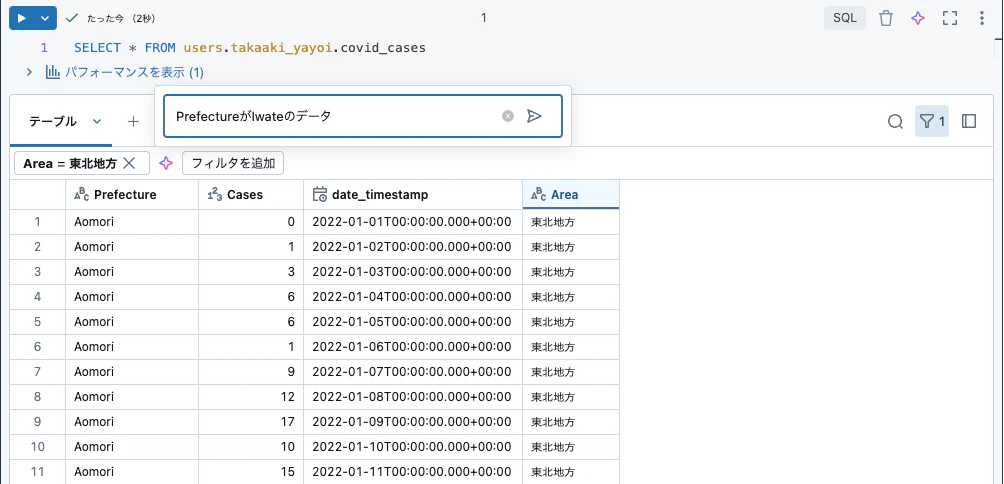
Task: Add a new visualization with plus icon
Action: pyautogui.click(x=133, y=121)
